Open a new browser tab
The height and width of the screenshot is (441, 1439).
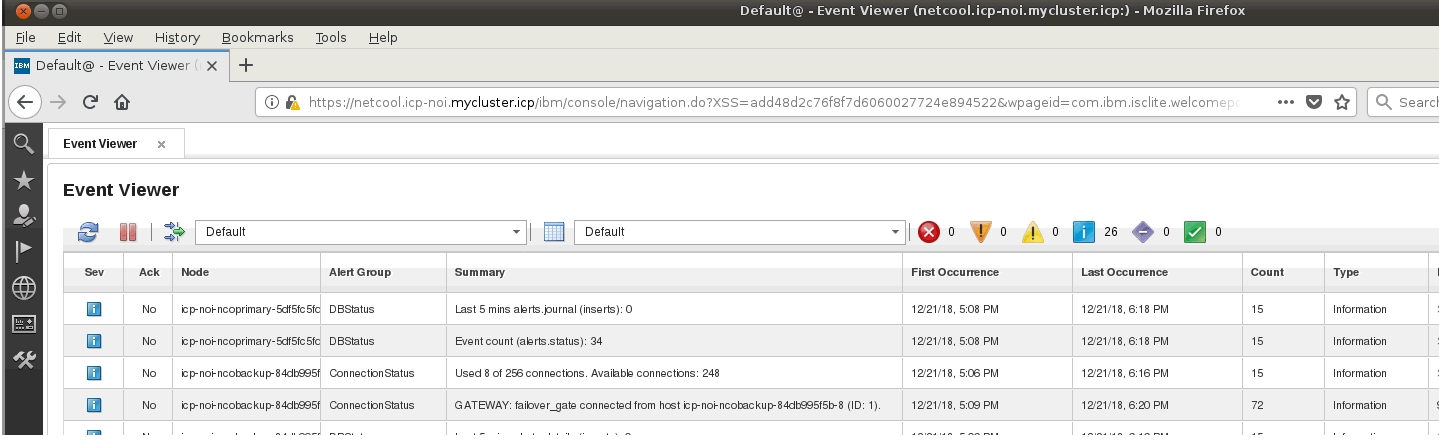coord(246,65)
